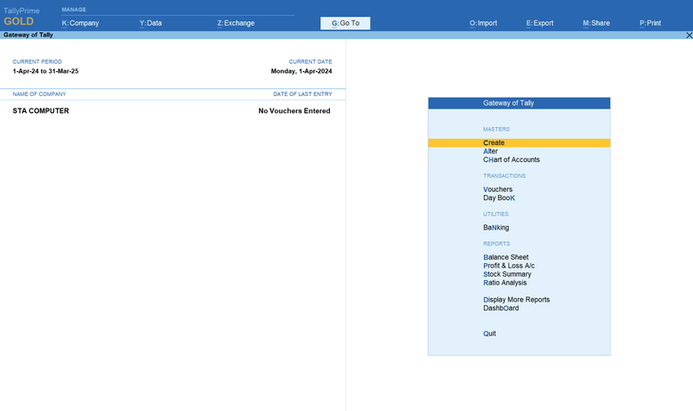Screen dimensions: 693x411
Task: Select Create under Masters
Action: coord(519,143)
